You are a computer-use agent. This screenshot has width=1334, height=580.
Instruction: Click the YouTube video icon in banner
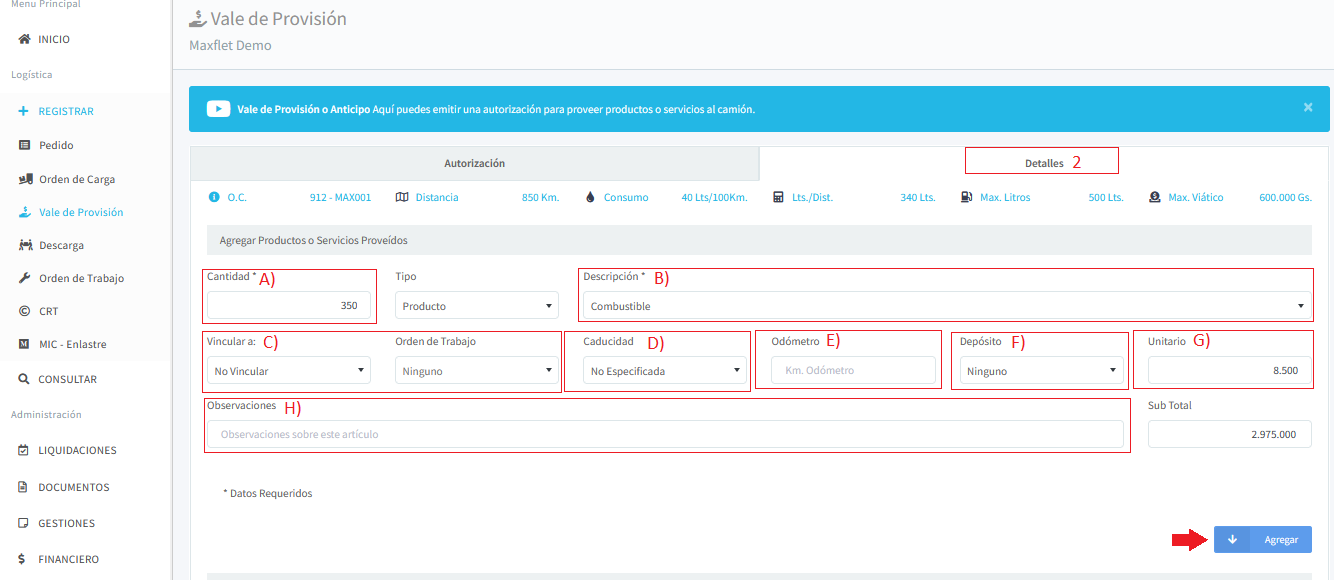[219, 109]
